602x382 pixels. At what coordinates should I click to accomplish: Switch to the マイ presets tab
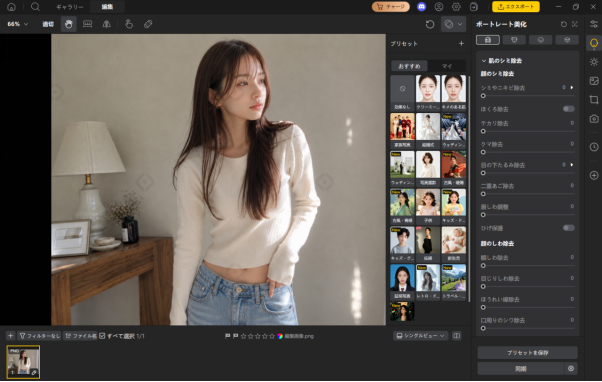[447, 66]
